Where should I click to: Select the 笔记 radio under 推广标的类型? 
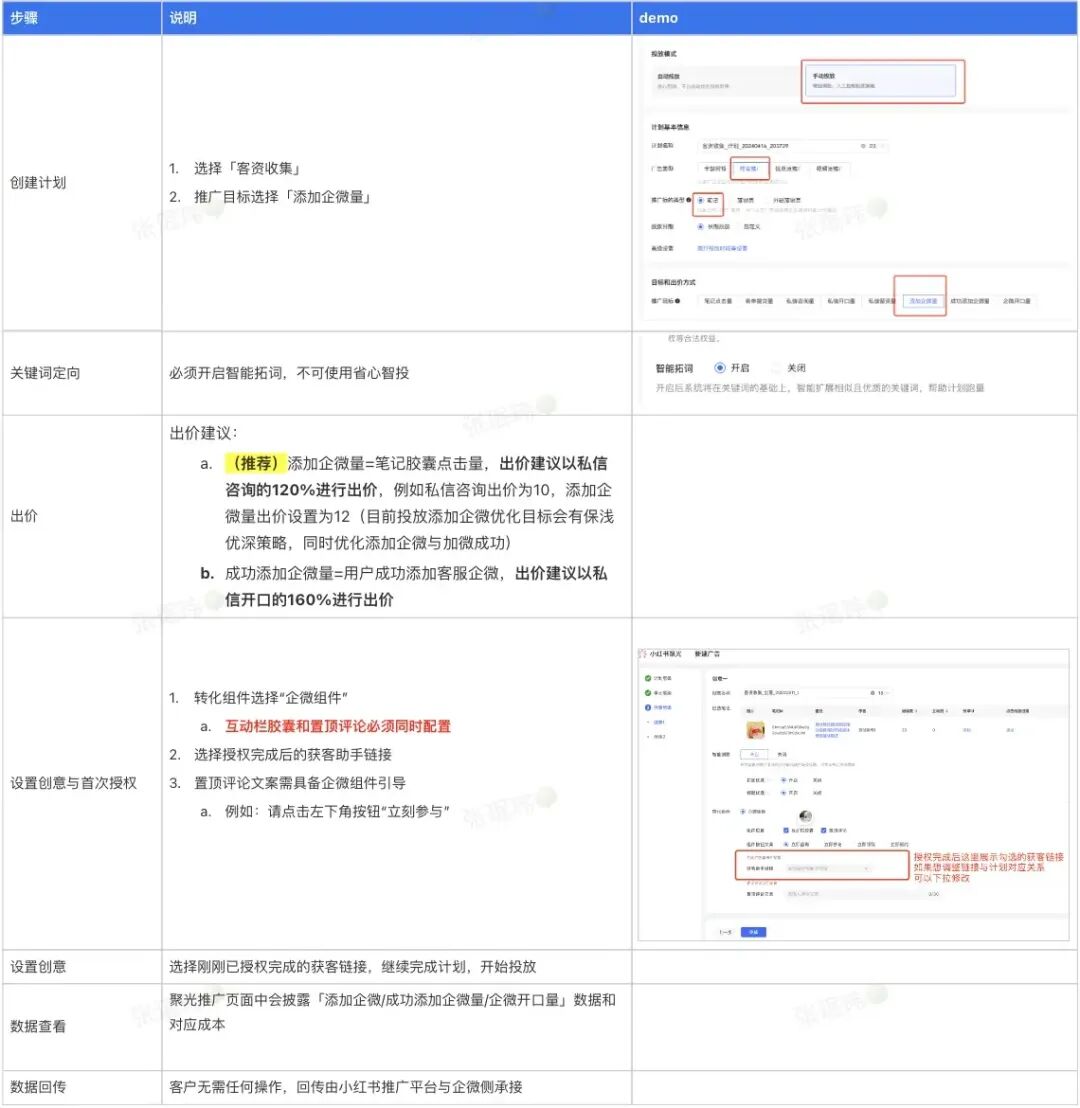click(700, 199)
